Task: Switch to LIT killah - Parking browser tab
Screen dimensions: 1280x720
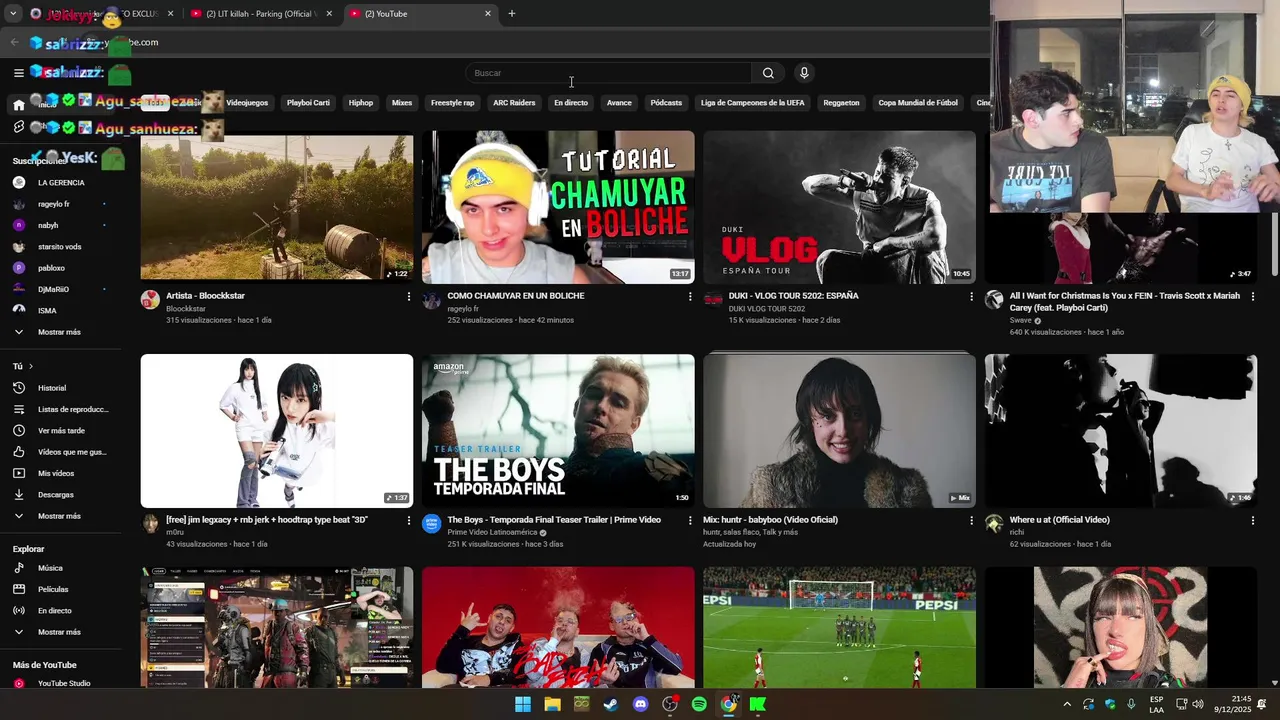Action: [260, 14]
